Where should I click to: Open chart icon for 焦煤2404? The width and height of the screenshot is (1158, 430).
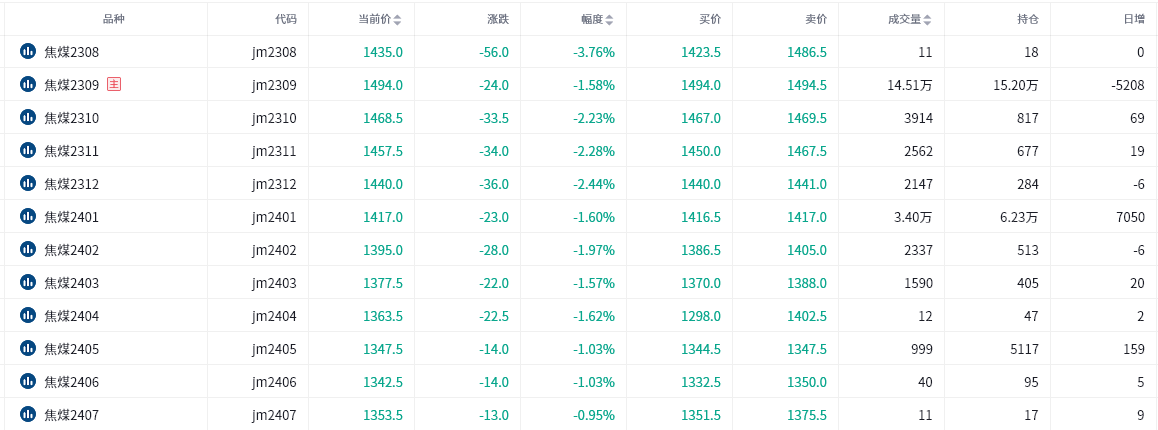click(27, 315)
